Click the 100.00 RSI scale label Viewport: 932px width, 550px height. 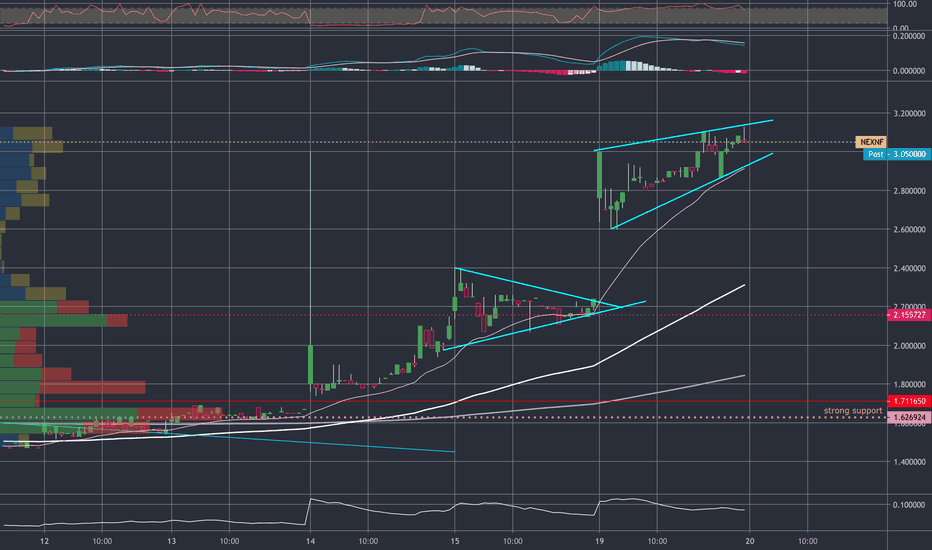click(905, 4)
